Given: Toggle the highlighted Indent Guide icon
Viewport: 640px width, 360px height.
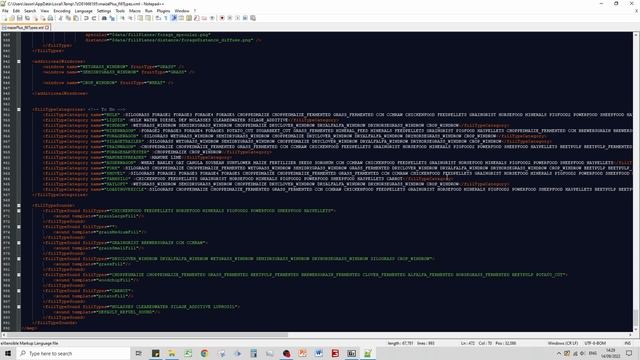Looking at the screenshot, I should coord(173,18).
